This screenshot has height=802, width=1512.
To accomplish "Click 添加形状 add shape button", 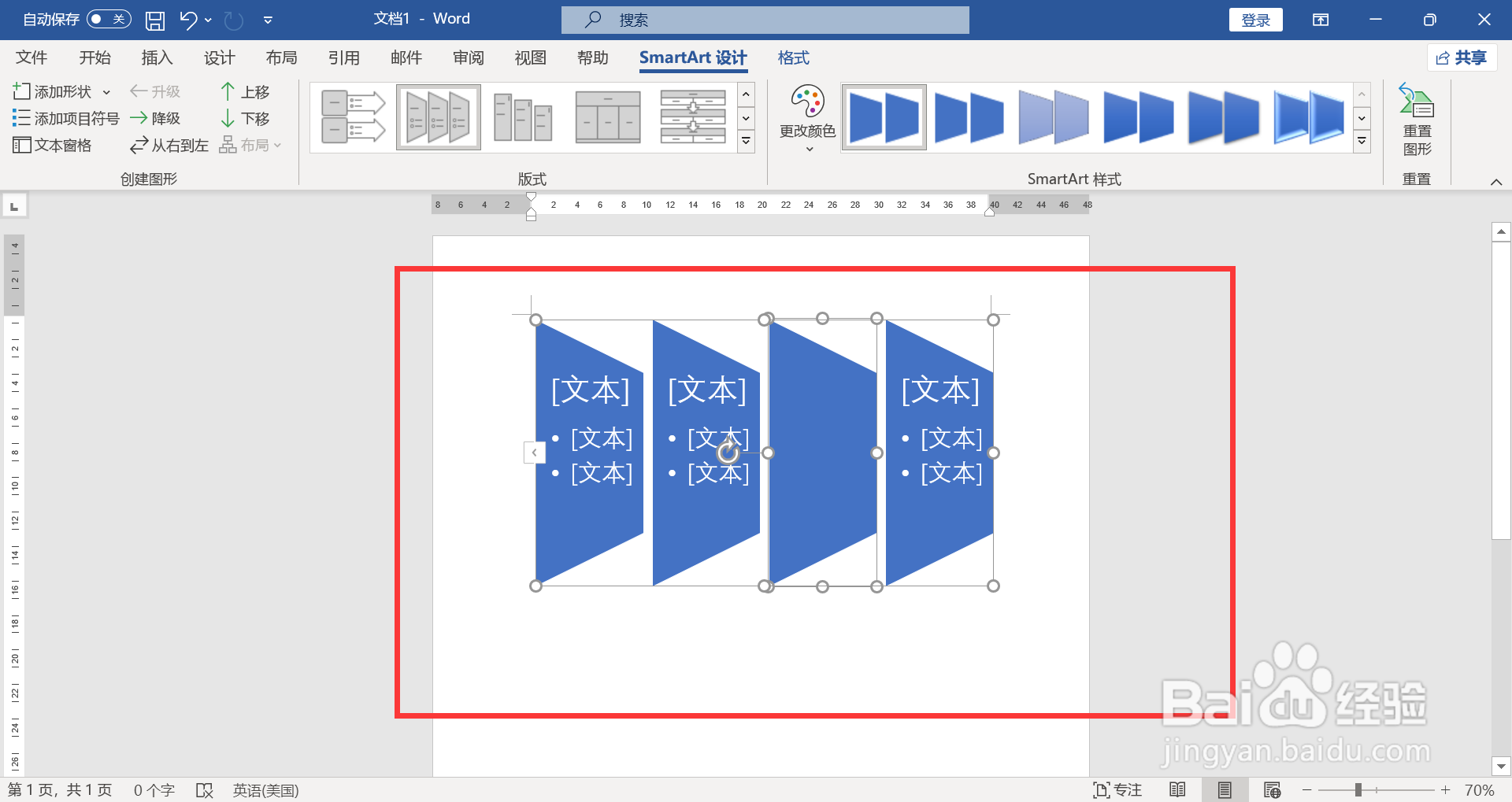I will [53, 91].
